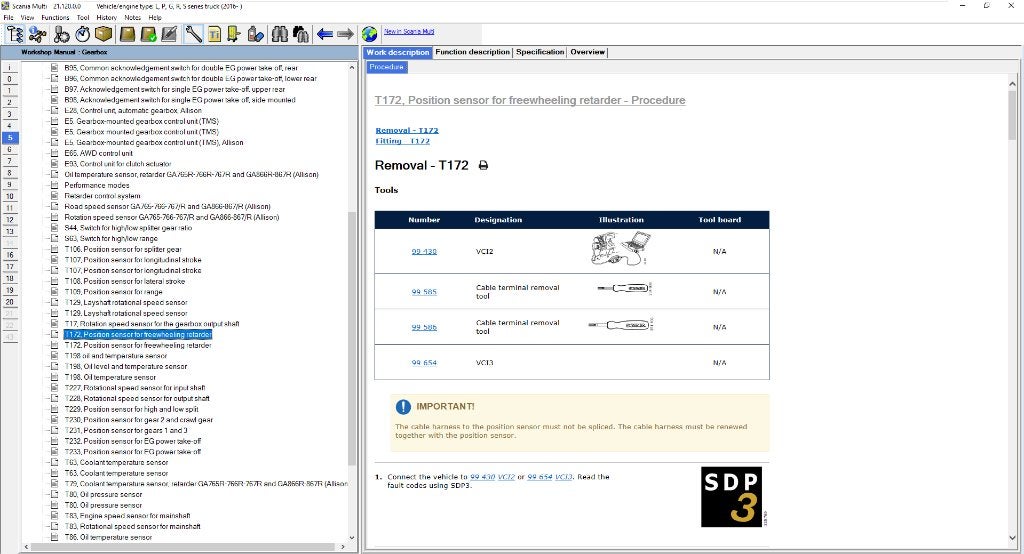Click the parts gear toolbar icon
The height and width of the screenshot is (554, 1024).
point(61,34)
